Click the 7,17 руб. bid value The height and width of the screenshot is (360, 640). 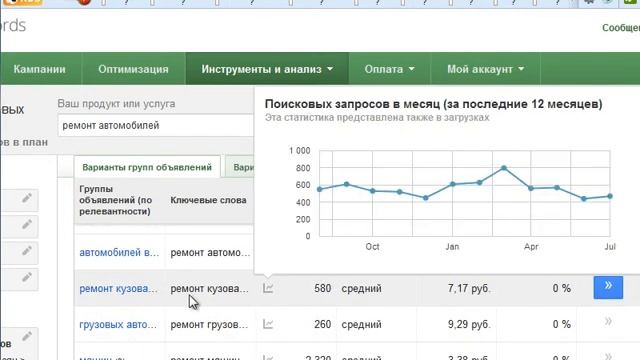tap(469, 289)
